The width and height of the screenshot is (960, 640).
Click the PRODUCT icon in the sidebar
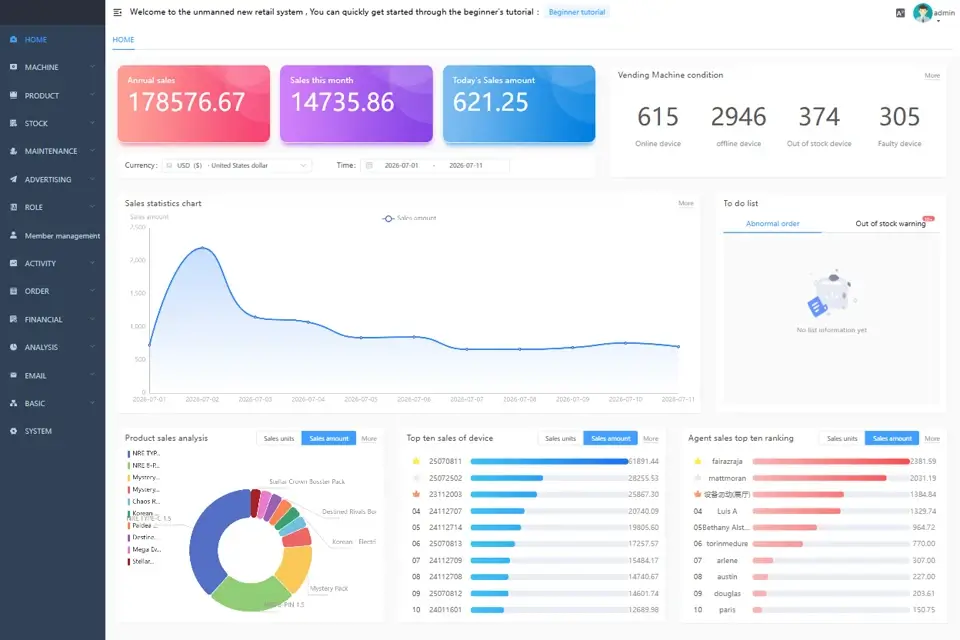[13, 95]
